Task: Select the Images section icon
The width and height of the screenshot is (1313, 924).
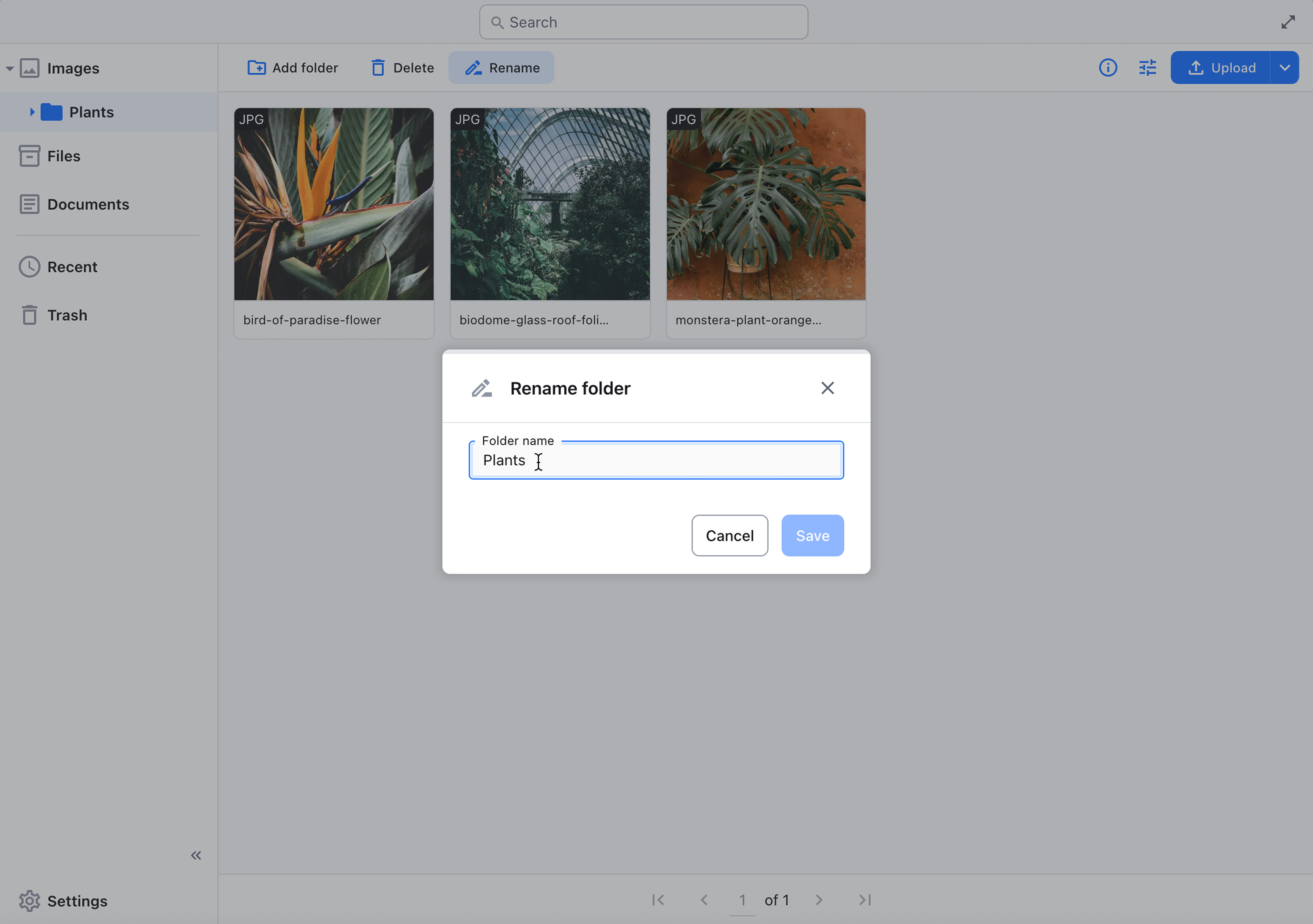Action: [30, 68]
